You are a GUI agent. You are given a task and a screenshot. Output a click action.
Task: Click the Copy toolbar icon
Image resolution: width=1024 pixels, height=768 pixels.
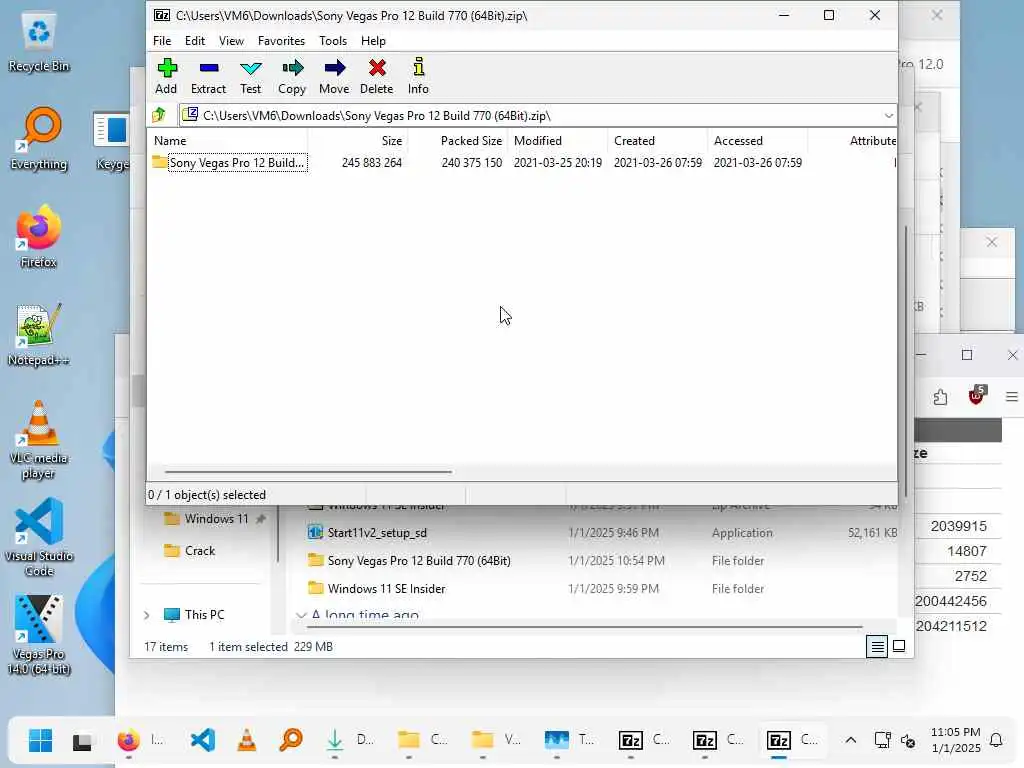coord(292,76)
